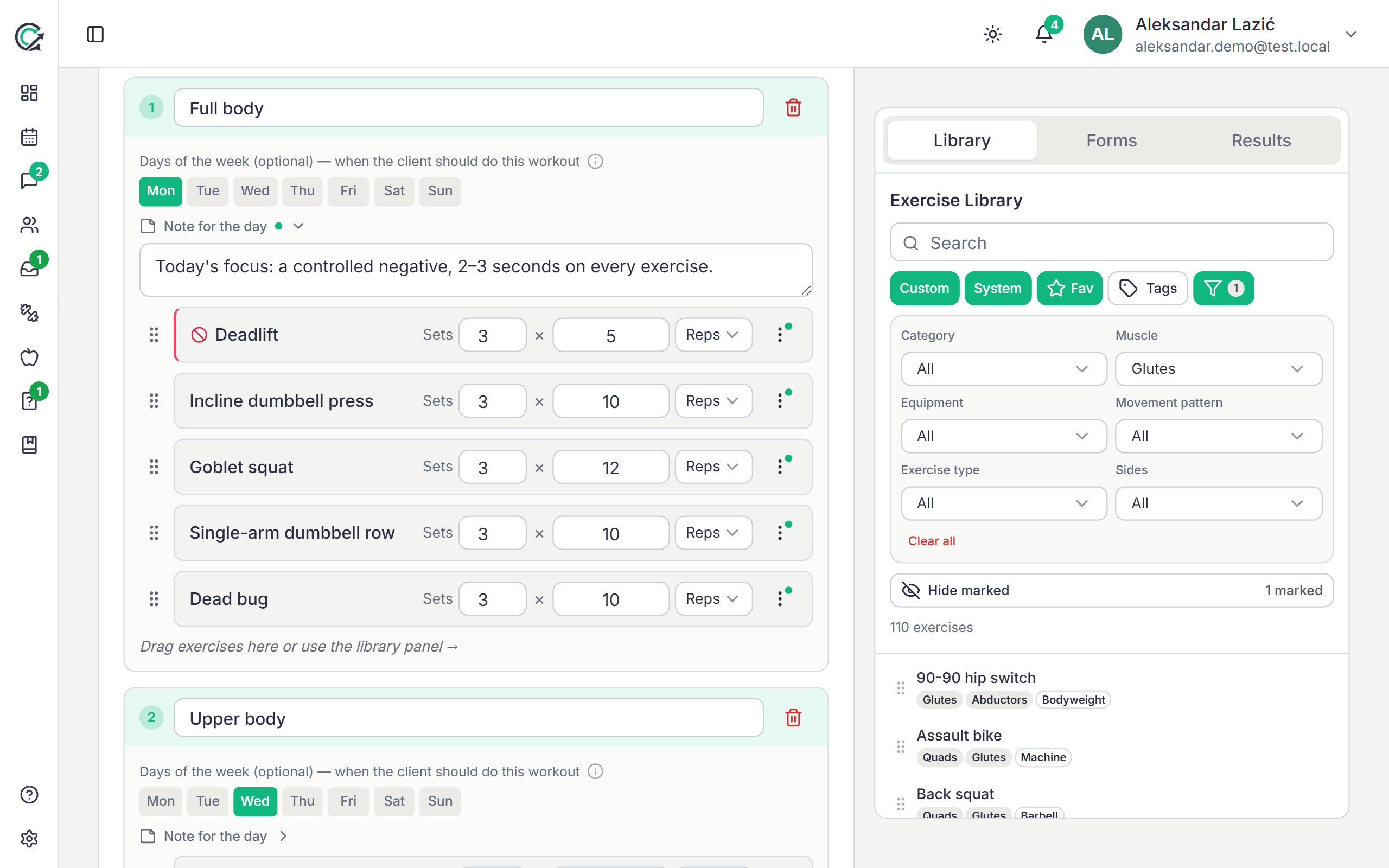Toggle the System exercises filter
1389x868 pixels.
(998, 288)
